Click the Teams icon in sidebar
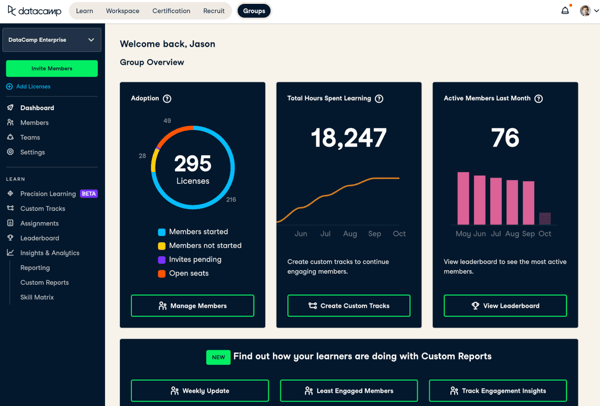600x406 pixels. (10, 137)
